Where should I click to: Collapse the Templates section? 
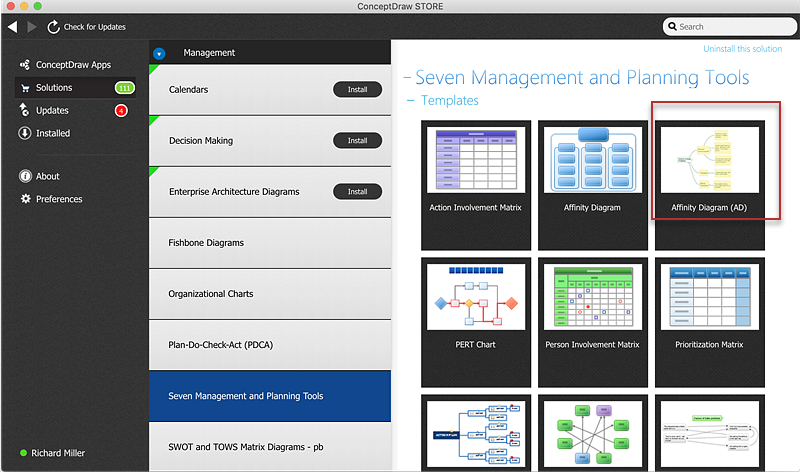tap(410, 101)
